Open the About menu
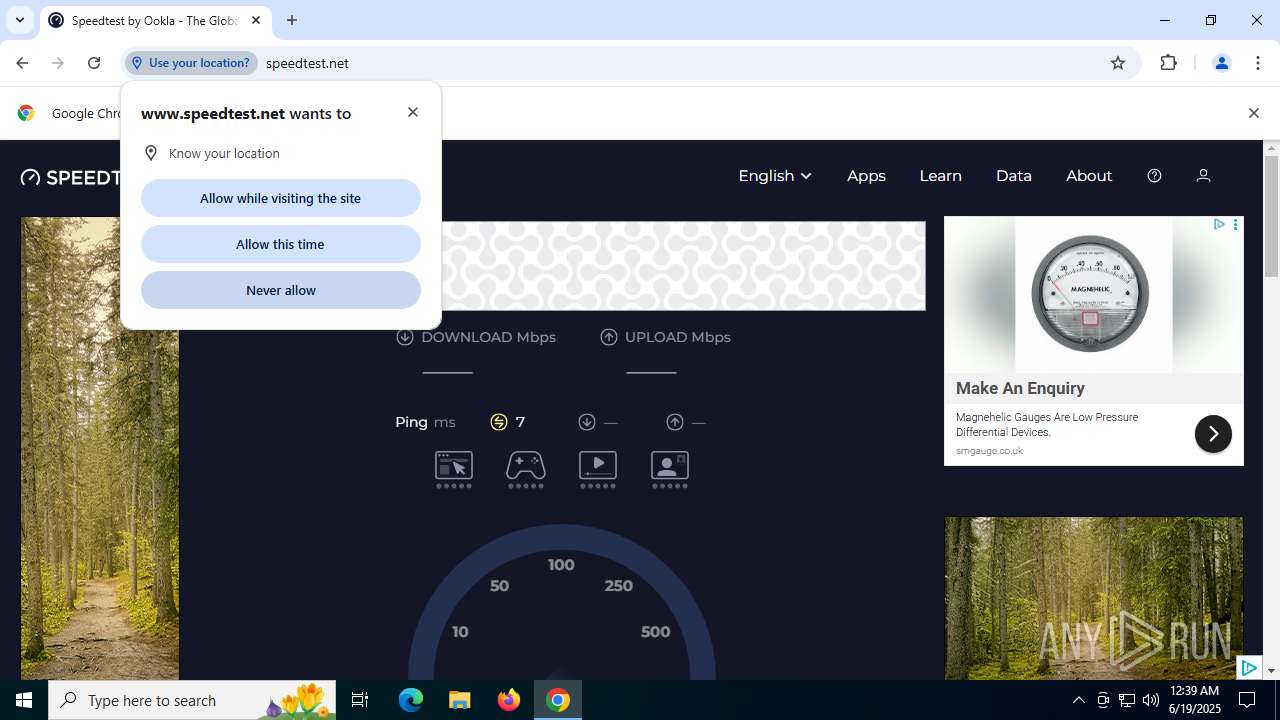This screenshot has height=720, width=1280. pyautogui.click(x=1089, y=176)
